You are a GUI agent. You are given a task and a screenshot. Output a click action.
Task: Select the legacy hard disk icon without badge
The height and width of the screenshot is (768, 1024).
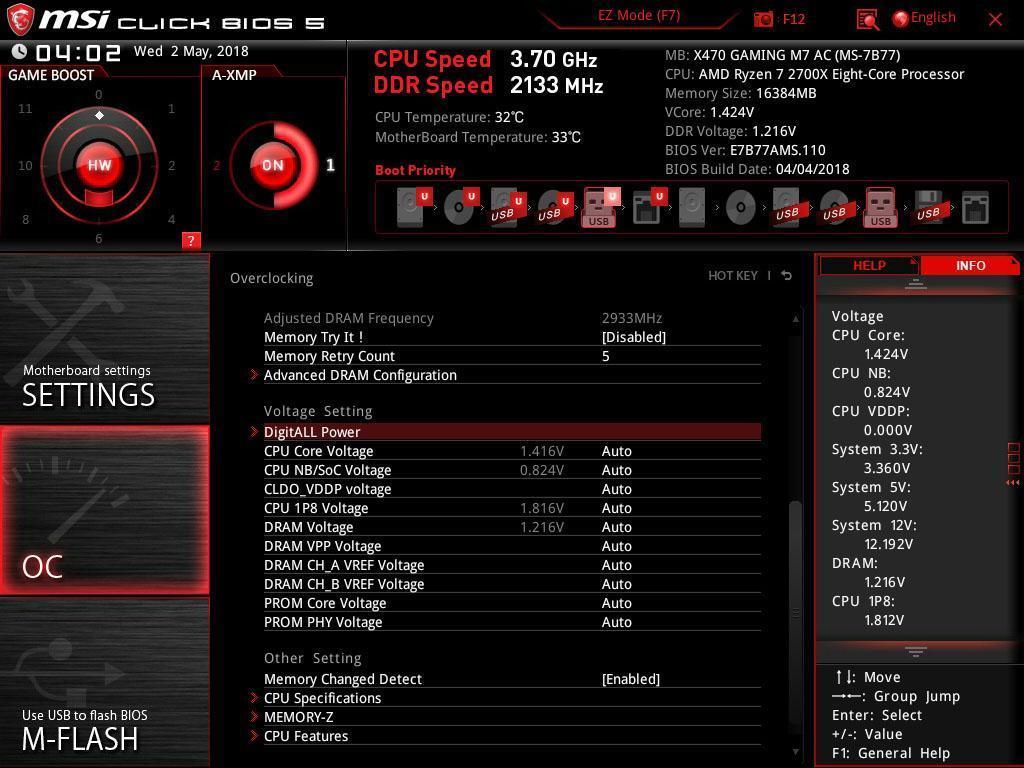692,207
